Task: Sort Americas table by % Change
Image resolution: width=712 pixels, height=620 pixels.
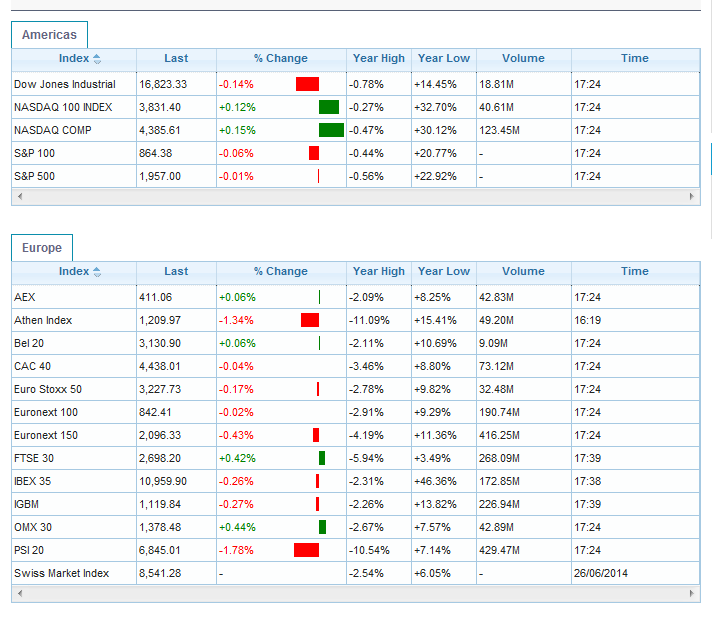Action: pyautogui.click(x=280, y=59)
